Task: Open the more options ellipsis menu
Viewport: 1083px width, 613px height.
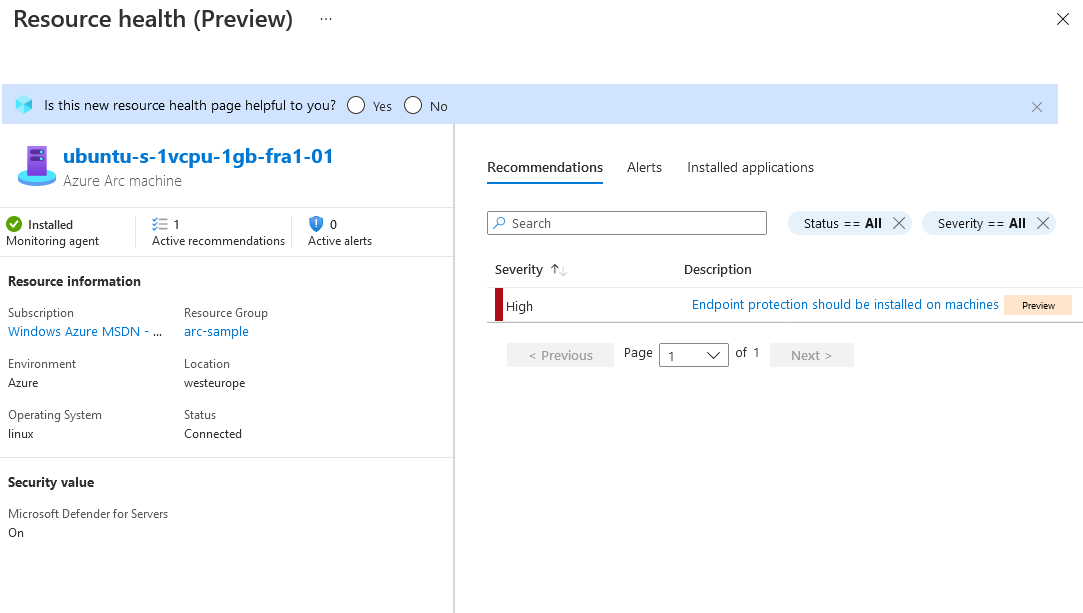Action: [326, 19]
